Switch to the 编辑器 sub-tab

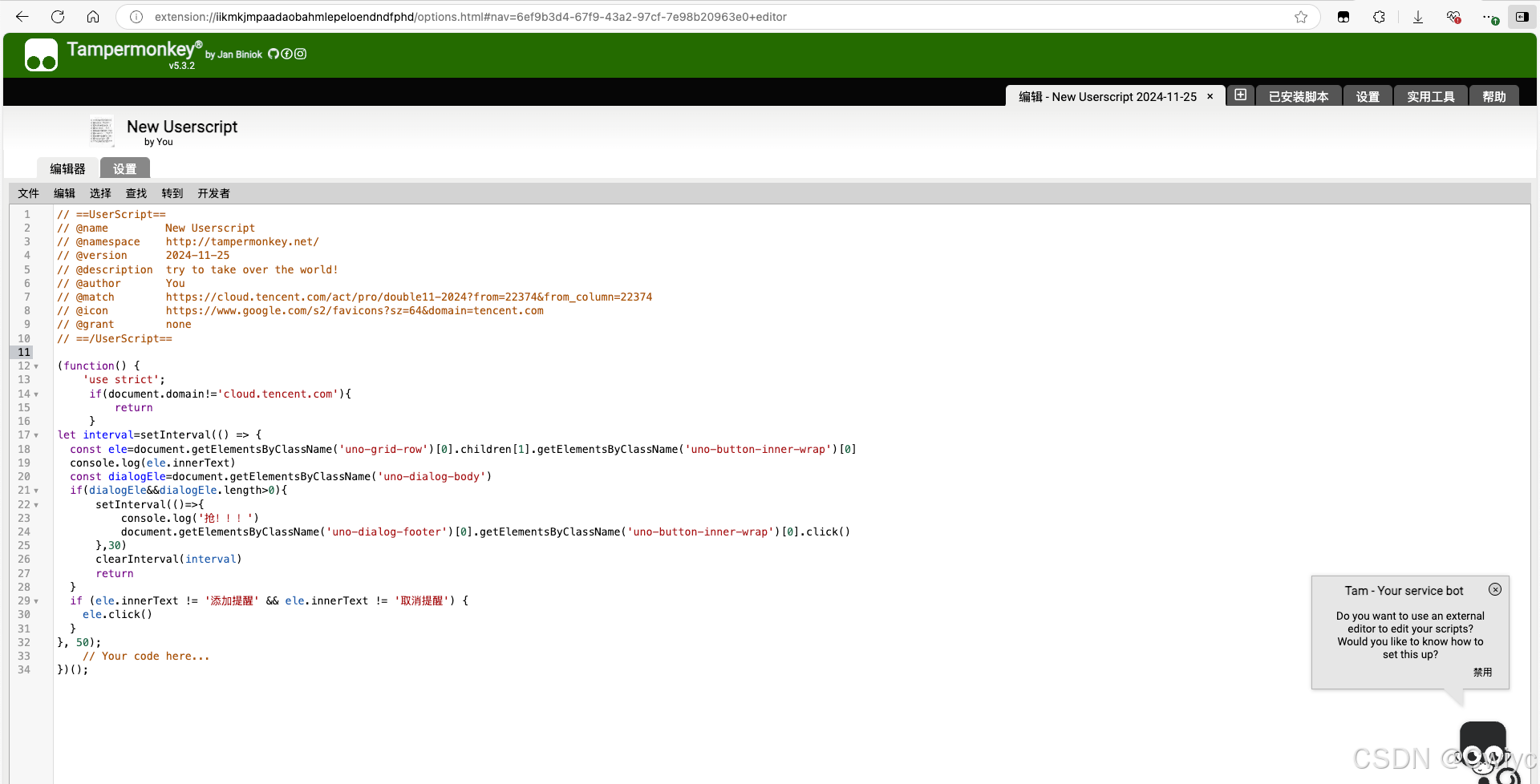pos(67,168)
